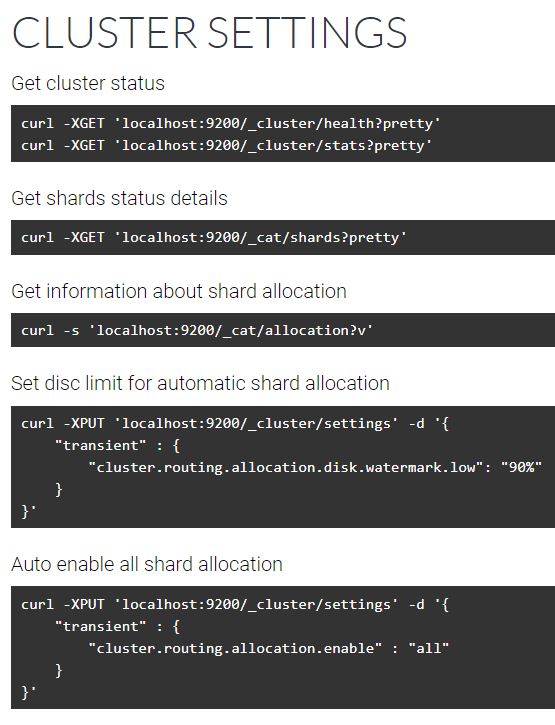
Task: Click the _cat/shards?pretty curl command
Action: (214, 238)
